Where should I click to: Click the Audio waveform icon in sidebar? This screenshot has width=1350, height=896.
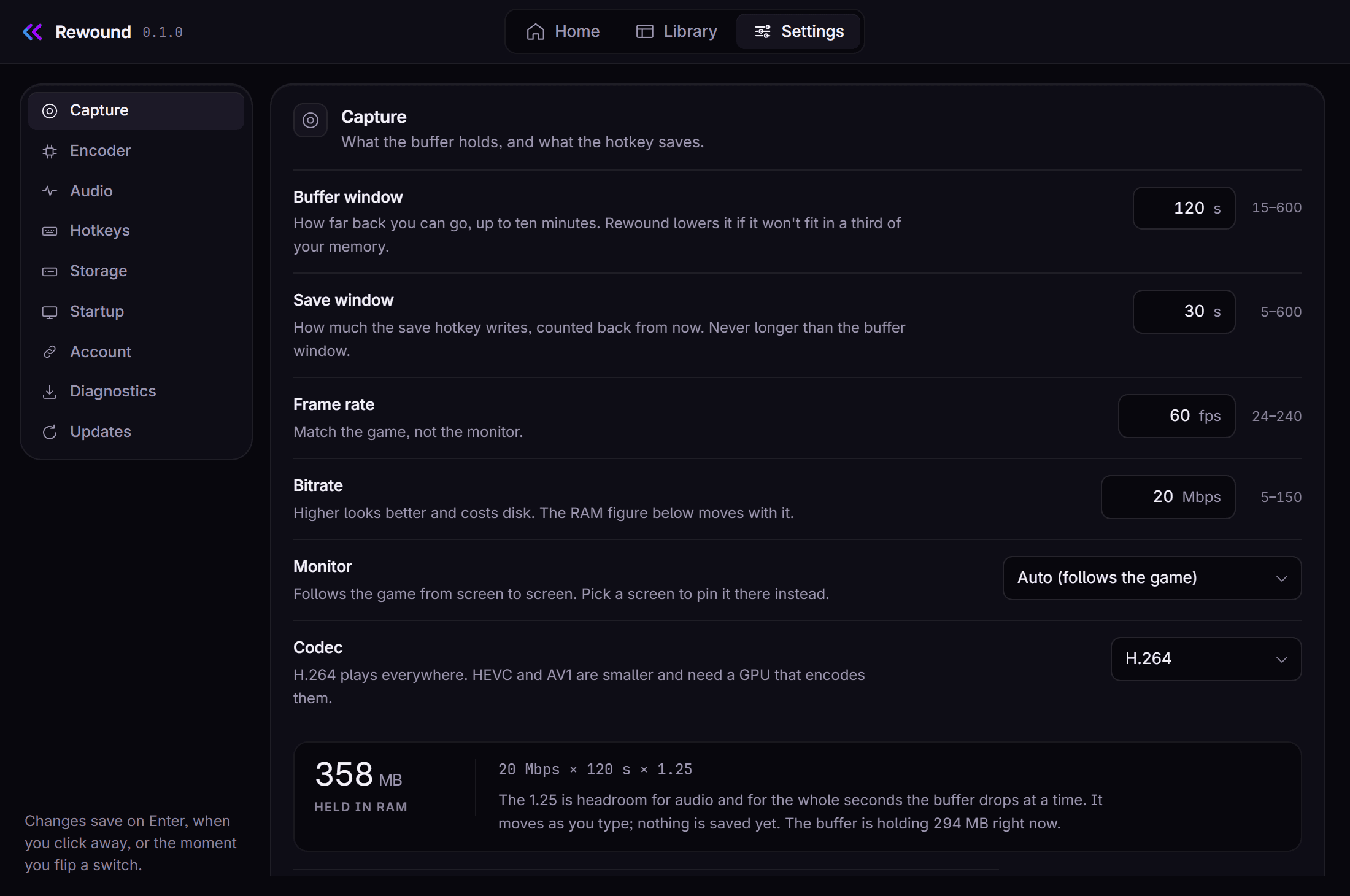click(50, 191)
